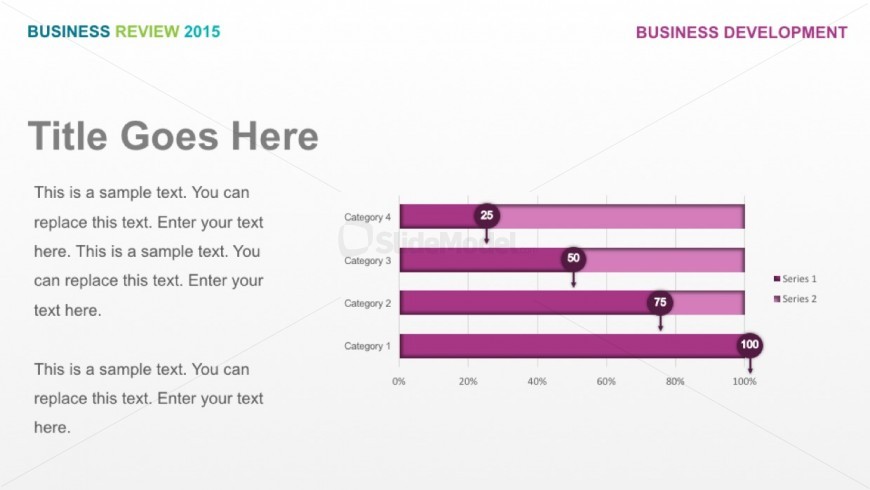Click the BUSINESS REVIEW 2015 header text
This screenshot has height=490, width=870.
(x=124, y=32)
